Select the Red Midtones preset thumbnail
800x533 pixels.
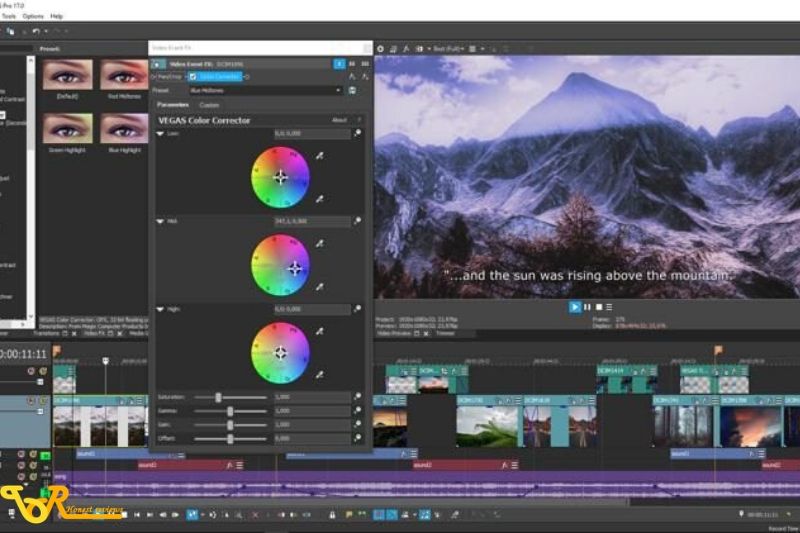(124, 74)
